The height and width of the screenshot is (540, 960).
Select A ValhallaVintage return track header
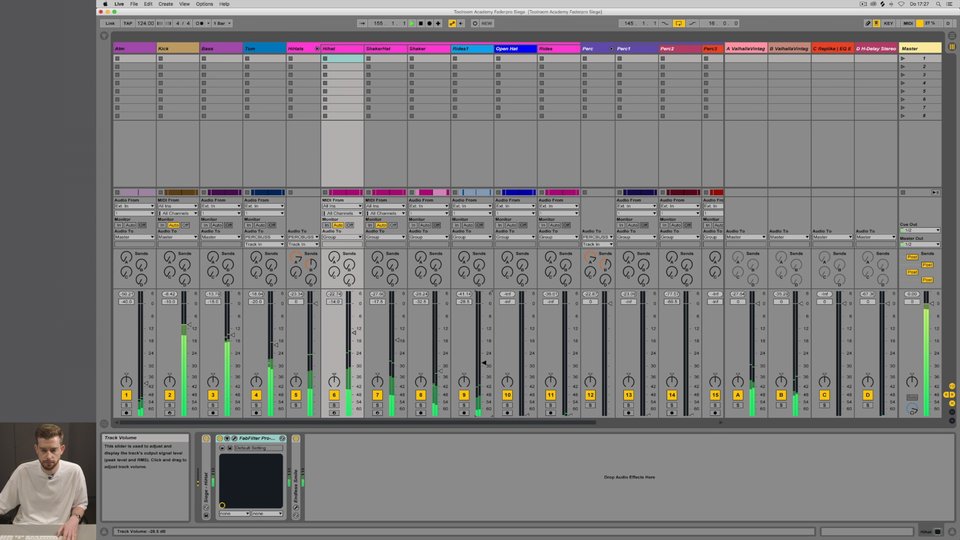[746, 48]
